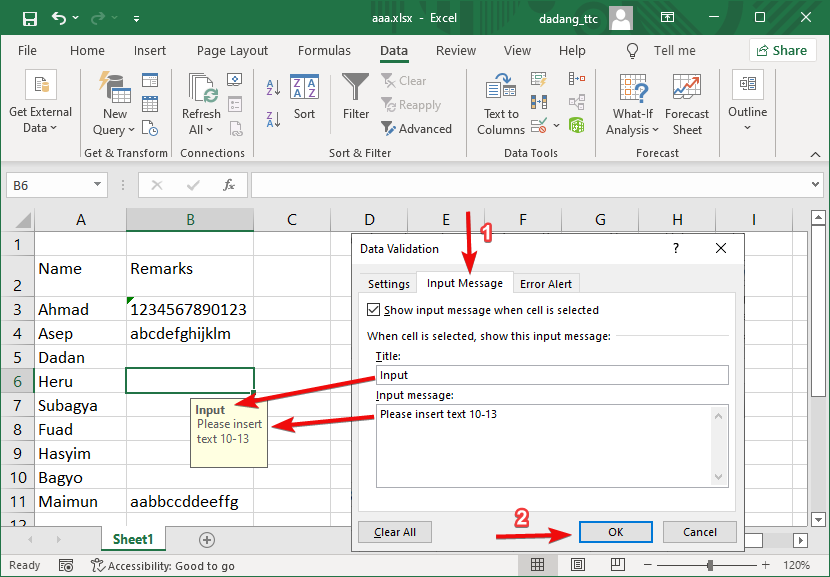Click the Flash Fill icon
Viewport: 830px width, 577px height.
coord(538,79)
